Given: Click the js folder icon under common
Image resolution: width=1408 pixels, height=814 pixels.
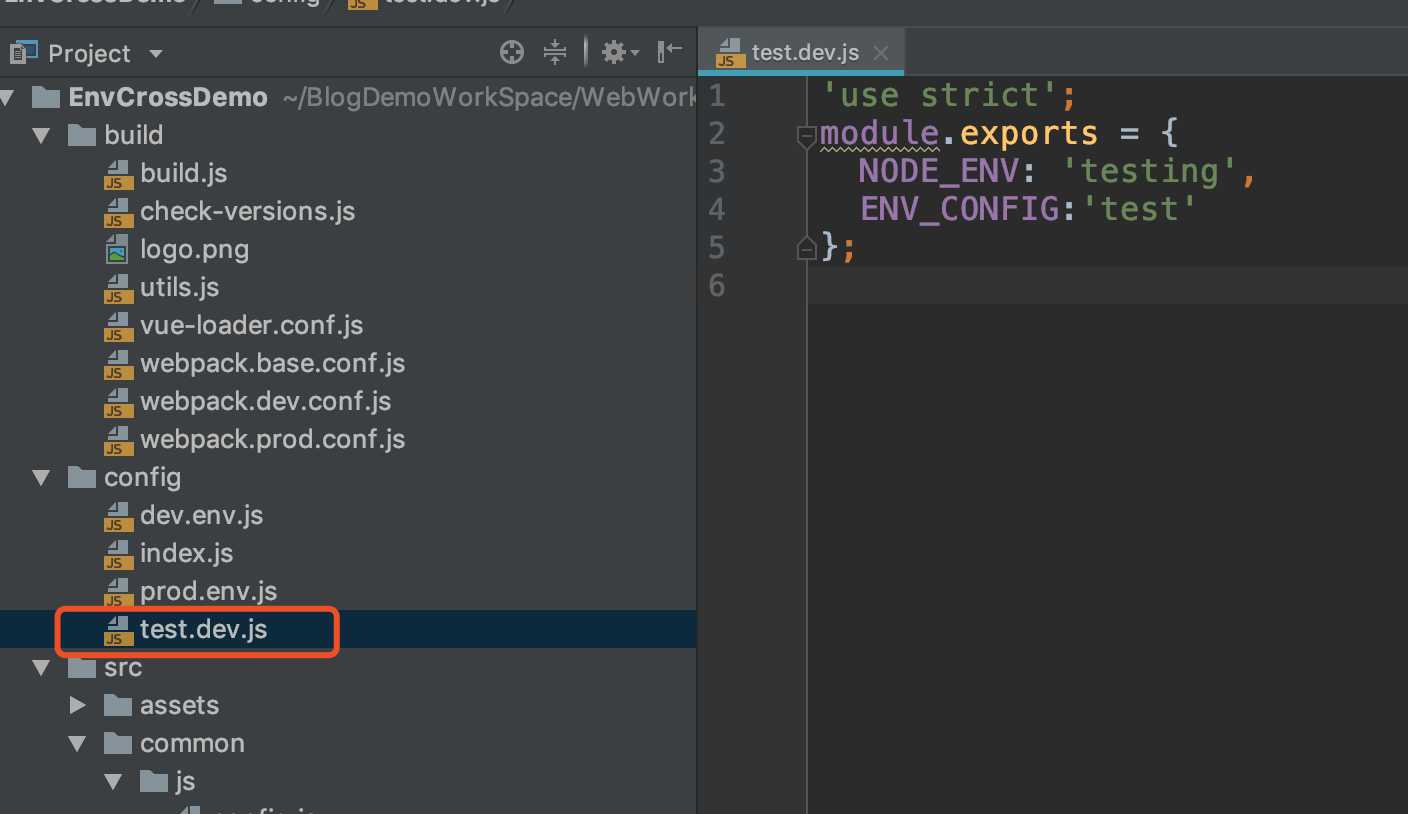Looking at the screenshot, I should tap(154, 781).
